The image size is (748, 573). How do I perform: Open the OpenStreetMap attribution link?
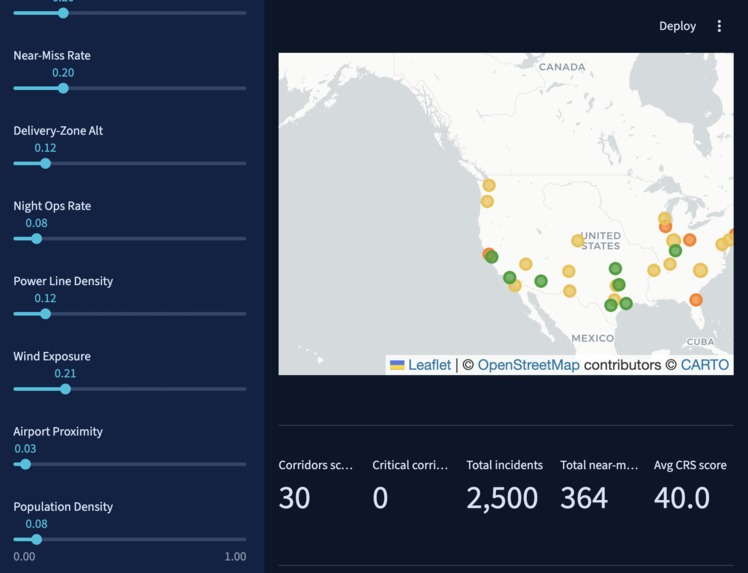pos(529,365)
